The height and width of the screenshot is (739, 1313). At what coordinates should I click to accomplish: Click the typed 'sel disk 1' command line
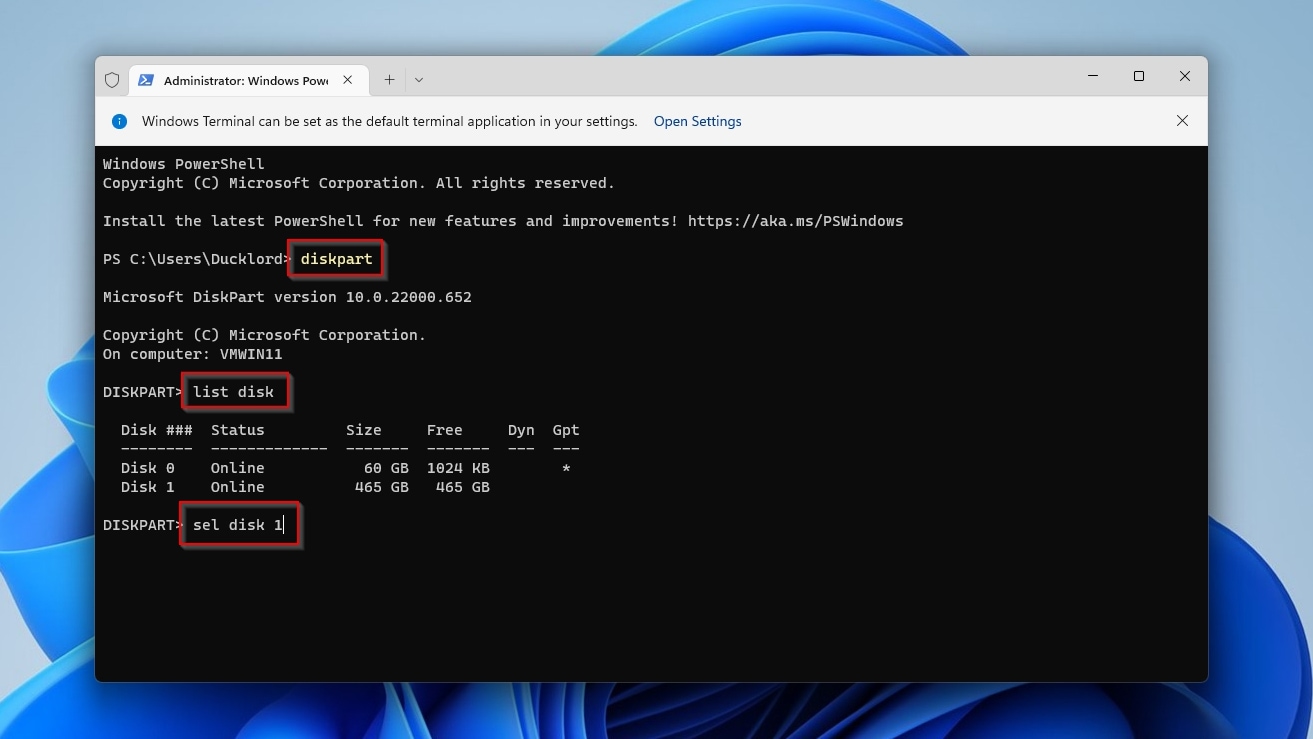pyautogui.click(x=238, y=525)
